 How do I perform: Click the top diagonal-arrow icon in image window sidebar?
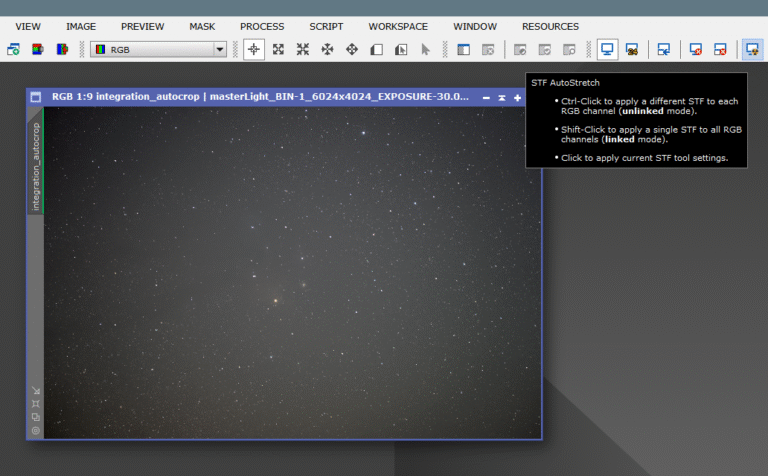[36, 390]
